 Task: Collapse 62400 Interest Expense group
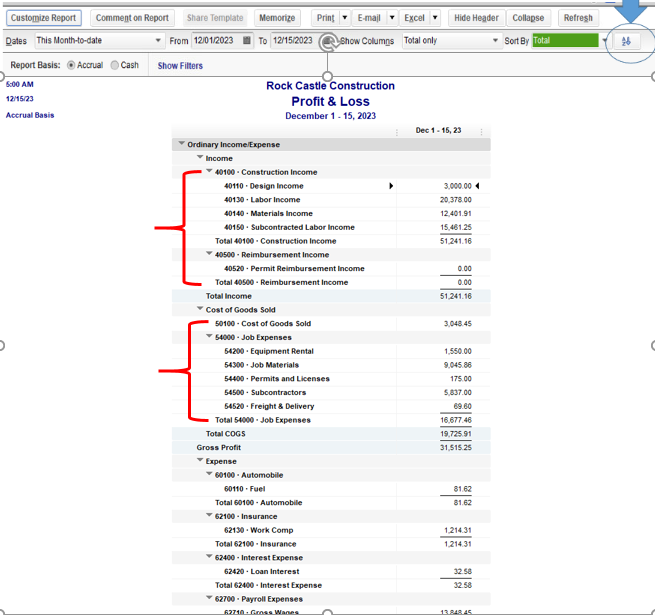[x=209, y=557]
